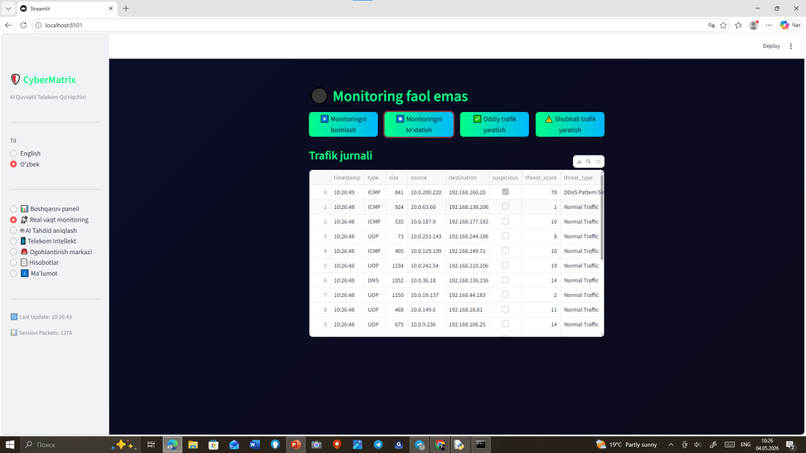
Task: Click the Ogohlantirish markazi siren icon
Action: pos(24,252)
